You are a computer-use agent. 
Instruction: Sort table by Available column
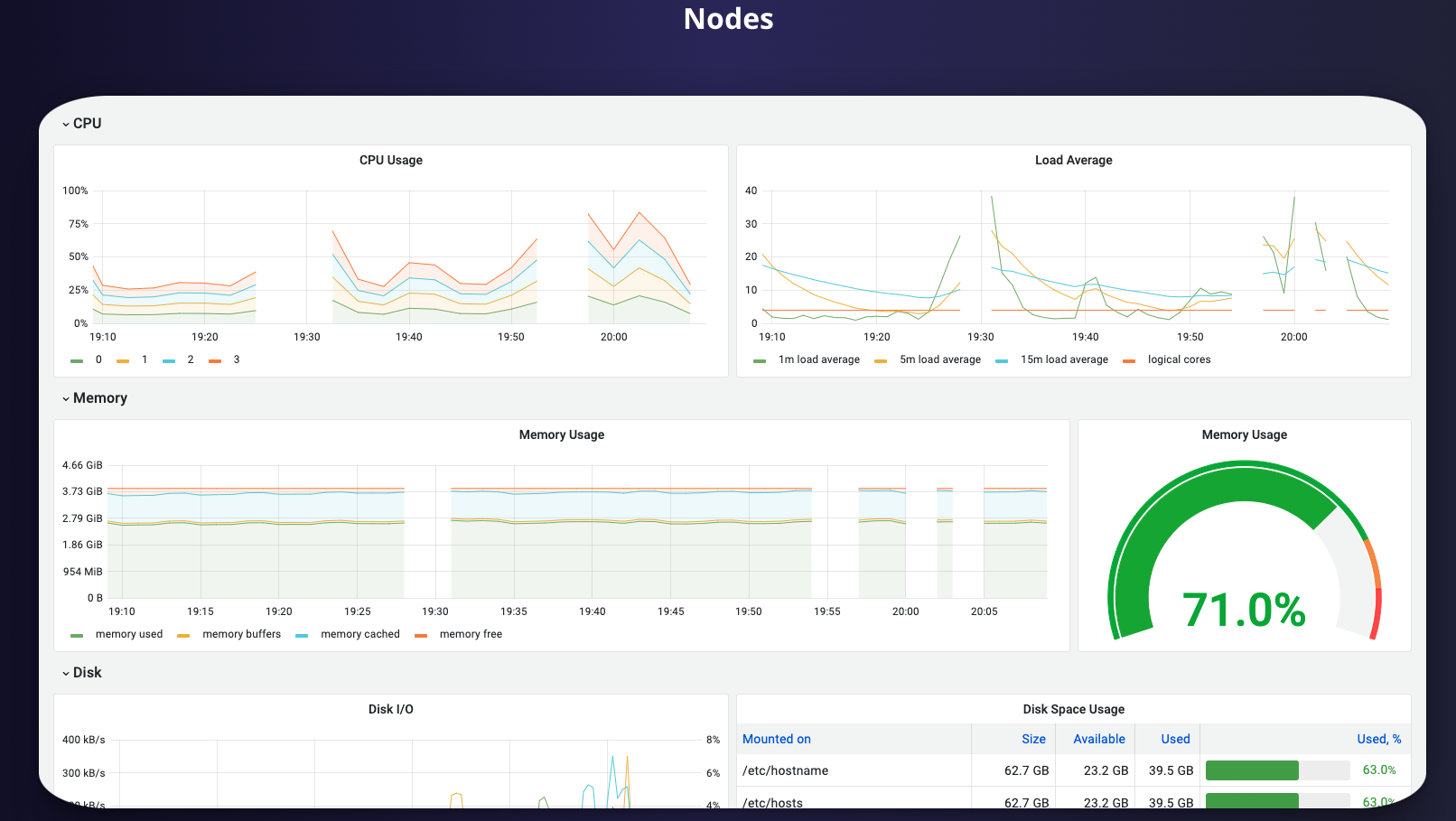coord(1099,739)
